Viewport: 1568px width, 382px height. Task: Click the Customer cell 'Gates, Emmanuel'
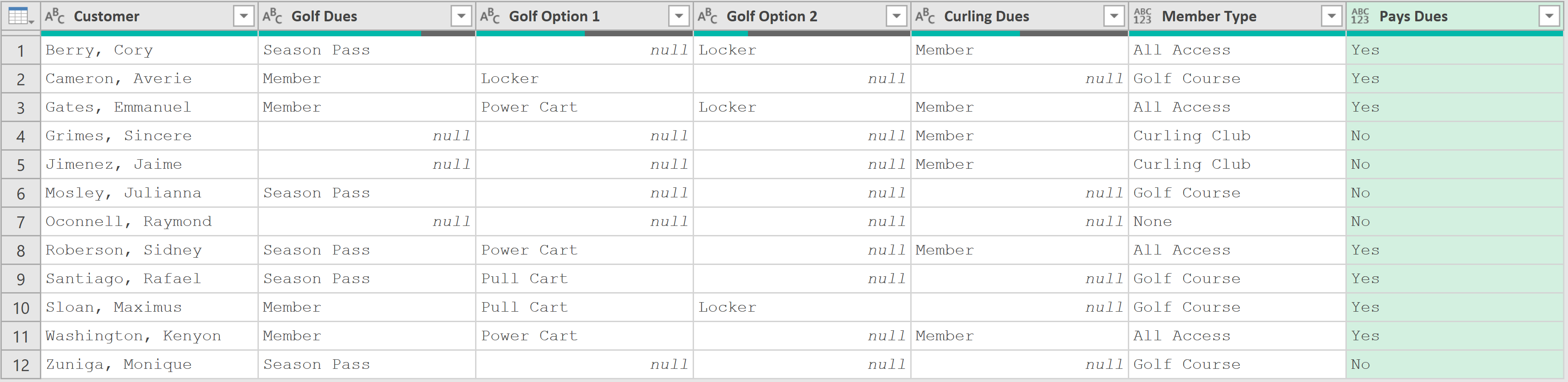click(x=118, y=107)
